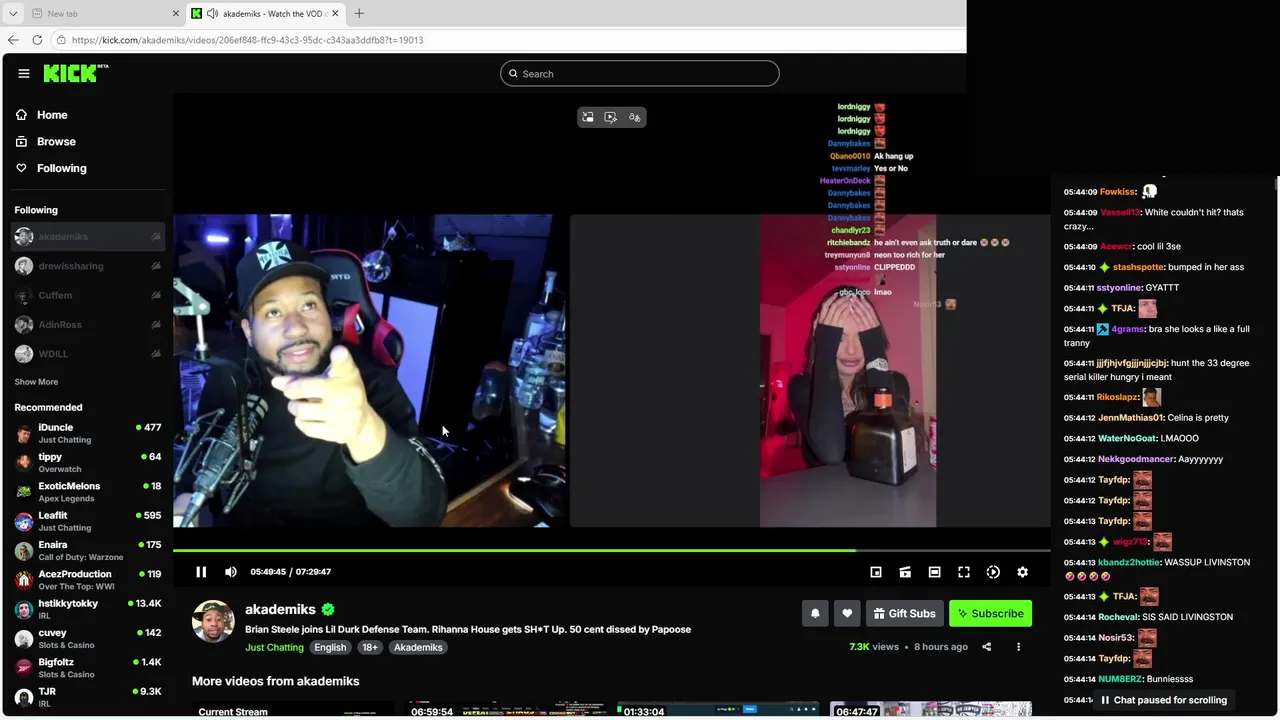Open recommended channel tippy
Screen dimensions: 1280x720
pyautogui.click(x=88, y=462)
